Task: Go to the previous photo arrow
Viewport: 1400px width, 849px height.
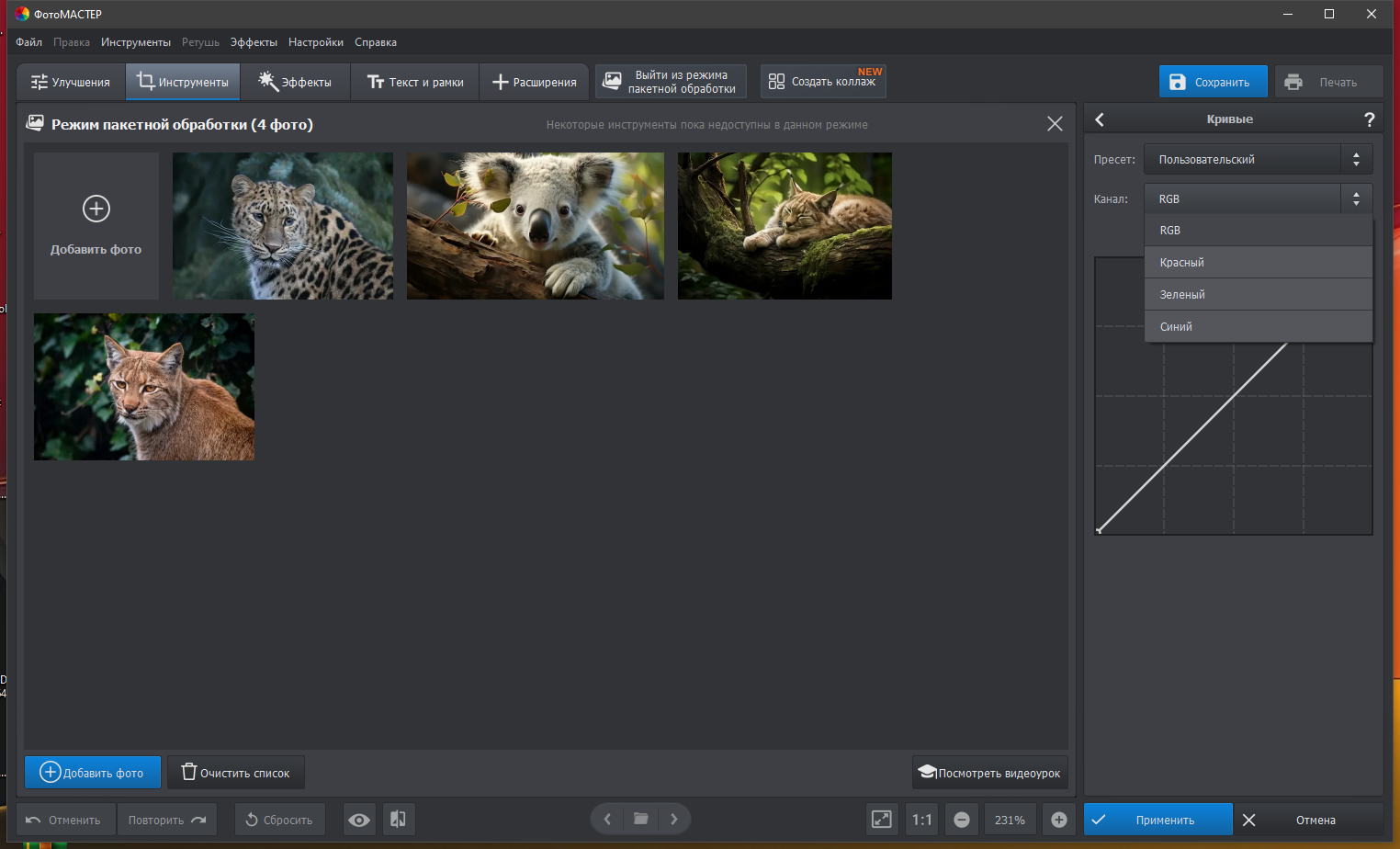Action: [607, 819]
